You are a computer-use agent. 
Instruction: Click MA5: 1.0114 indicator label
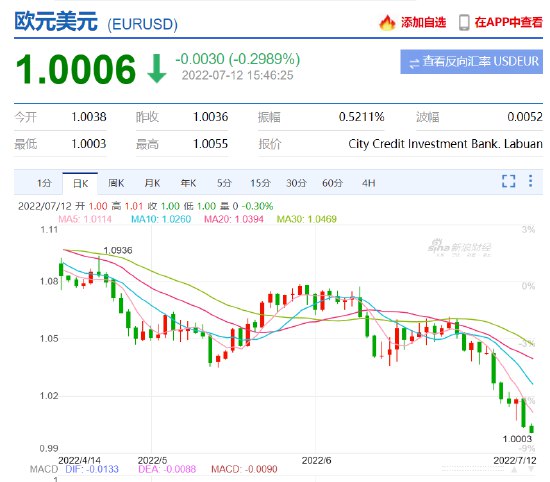tap(85, 219)
